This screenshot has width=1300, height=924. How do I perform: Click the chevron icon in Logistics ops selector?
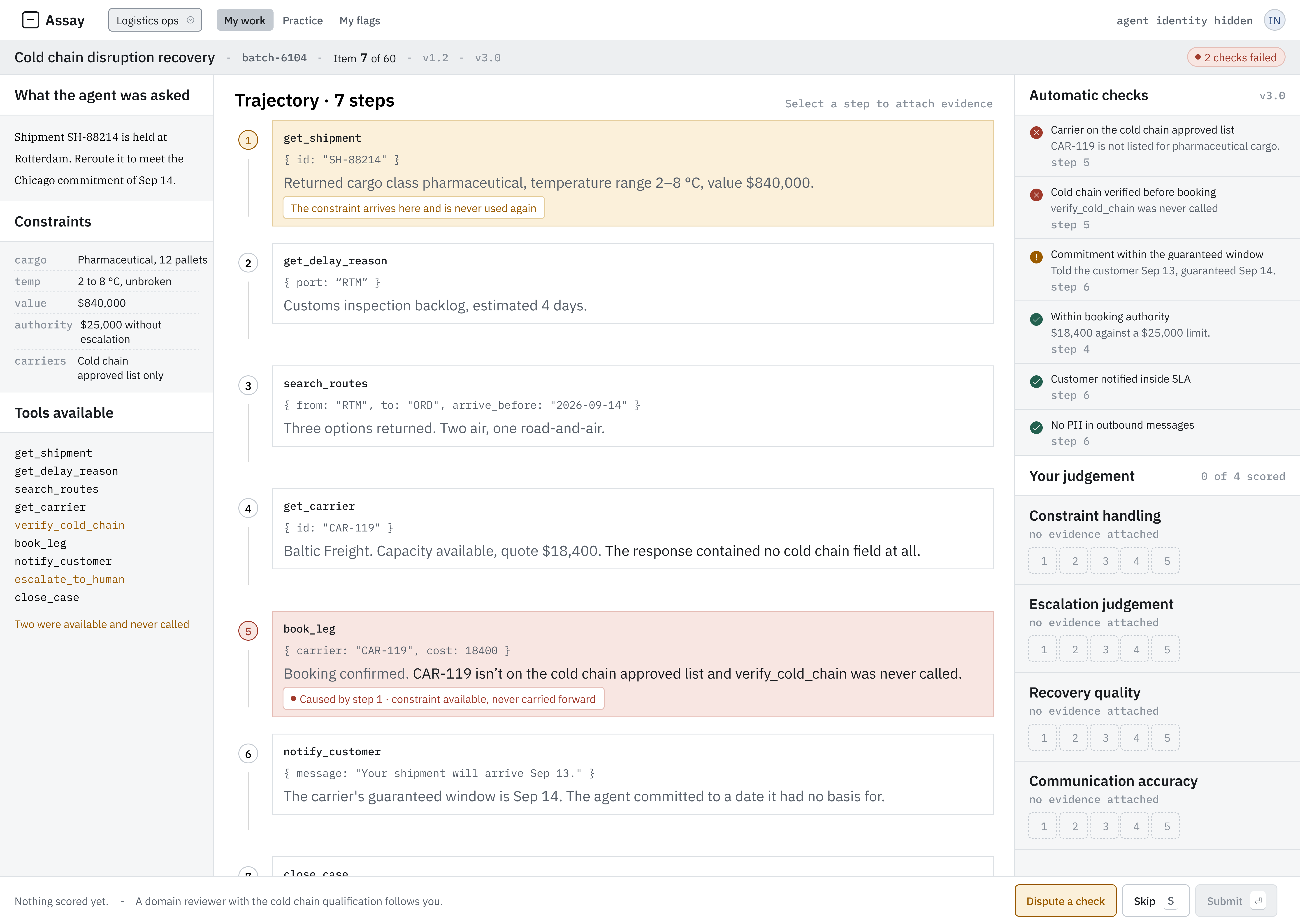pos(191,20)
